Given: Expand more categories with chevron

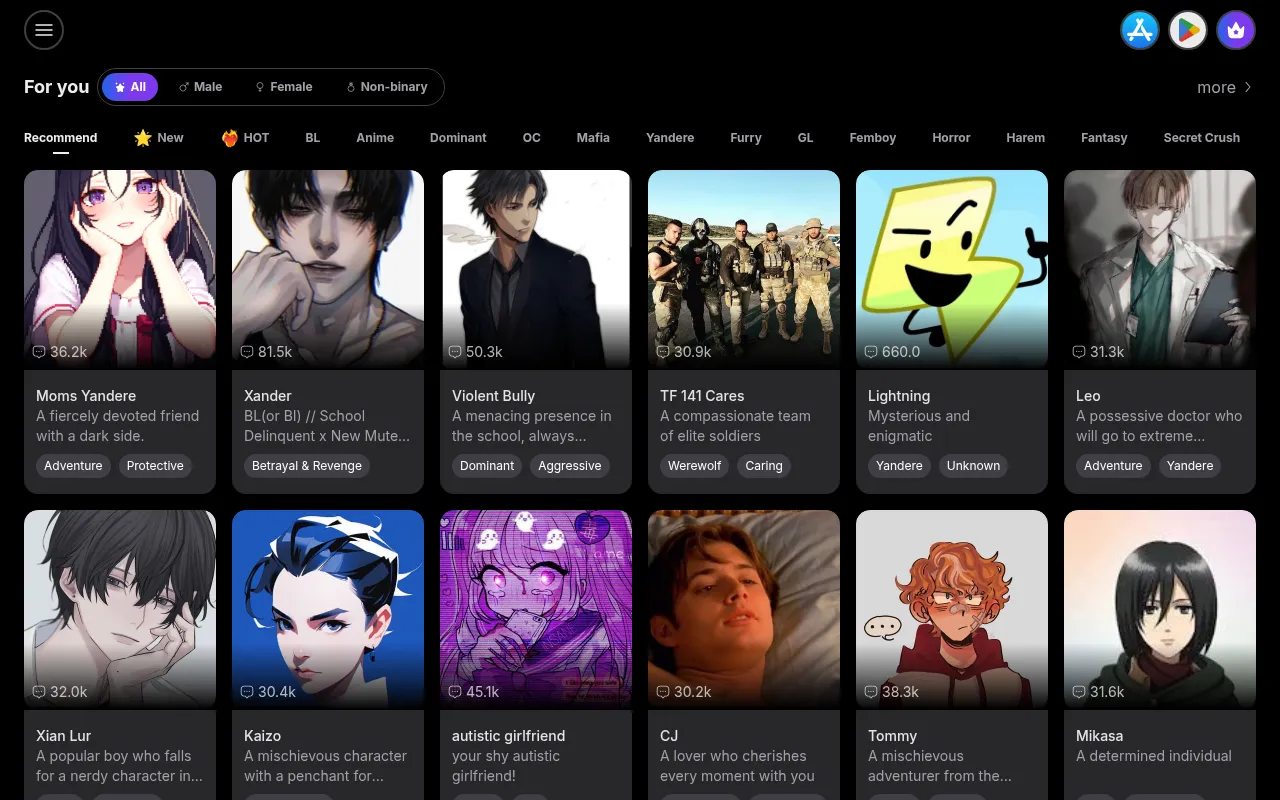Looking at the screenshot, I should point(1225,87).
